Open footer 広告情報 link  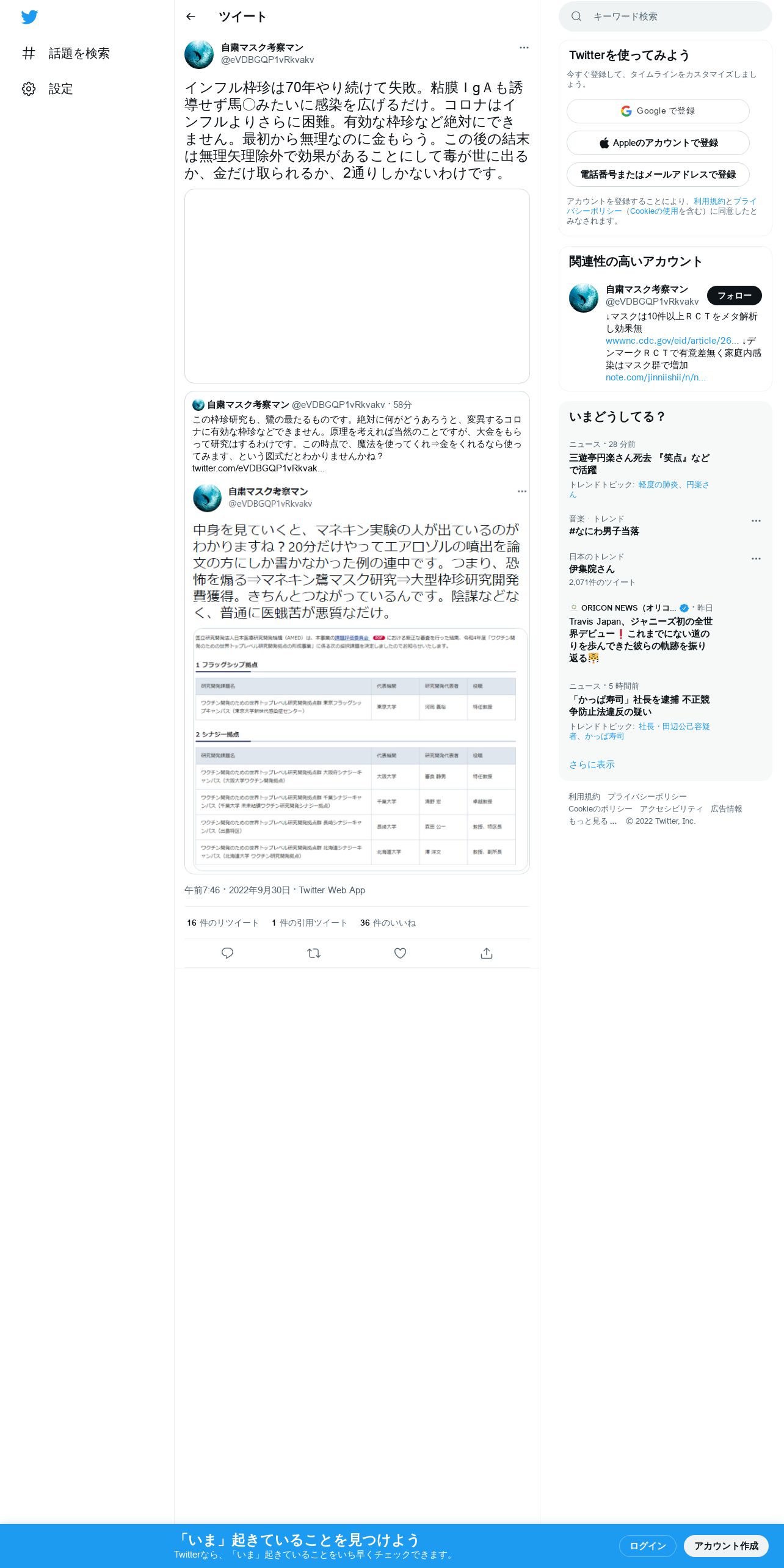pyautogui.click(x=727, y=809)
